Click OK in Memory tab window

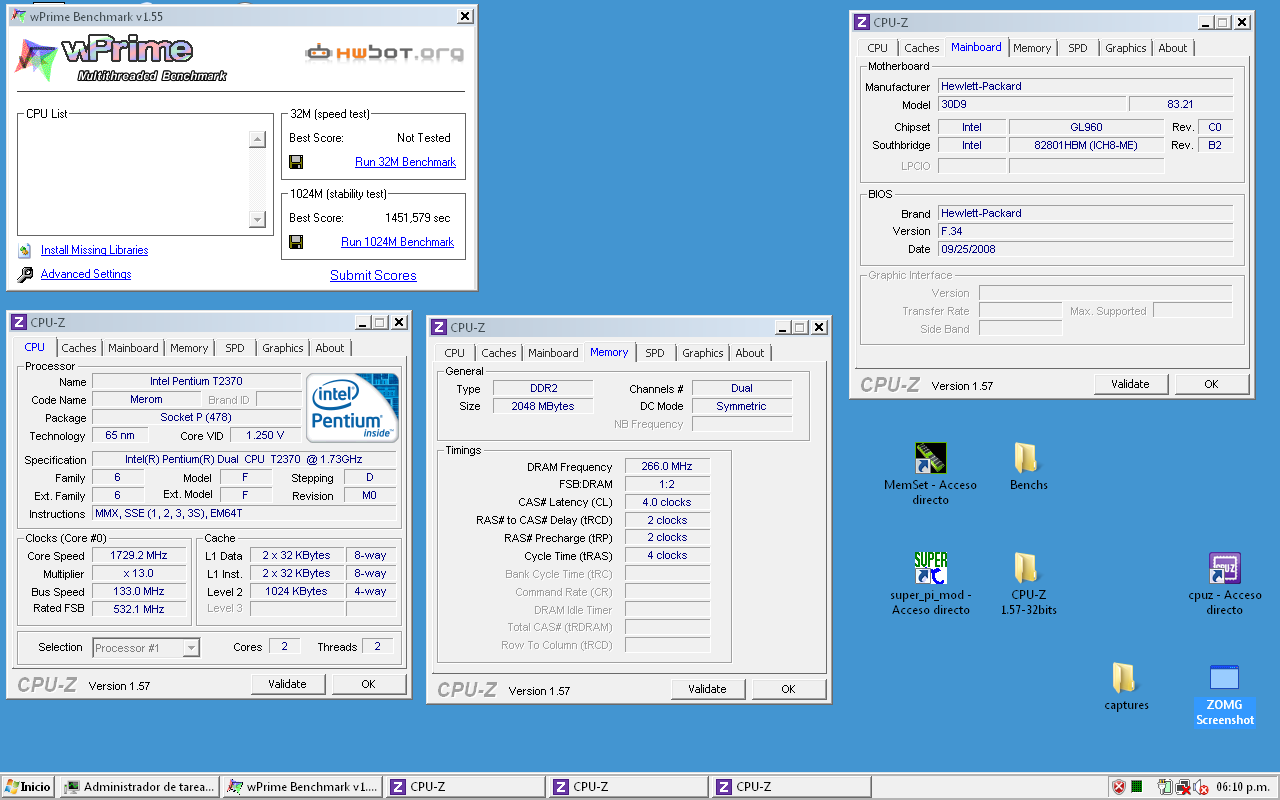[x=788, y=689]
